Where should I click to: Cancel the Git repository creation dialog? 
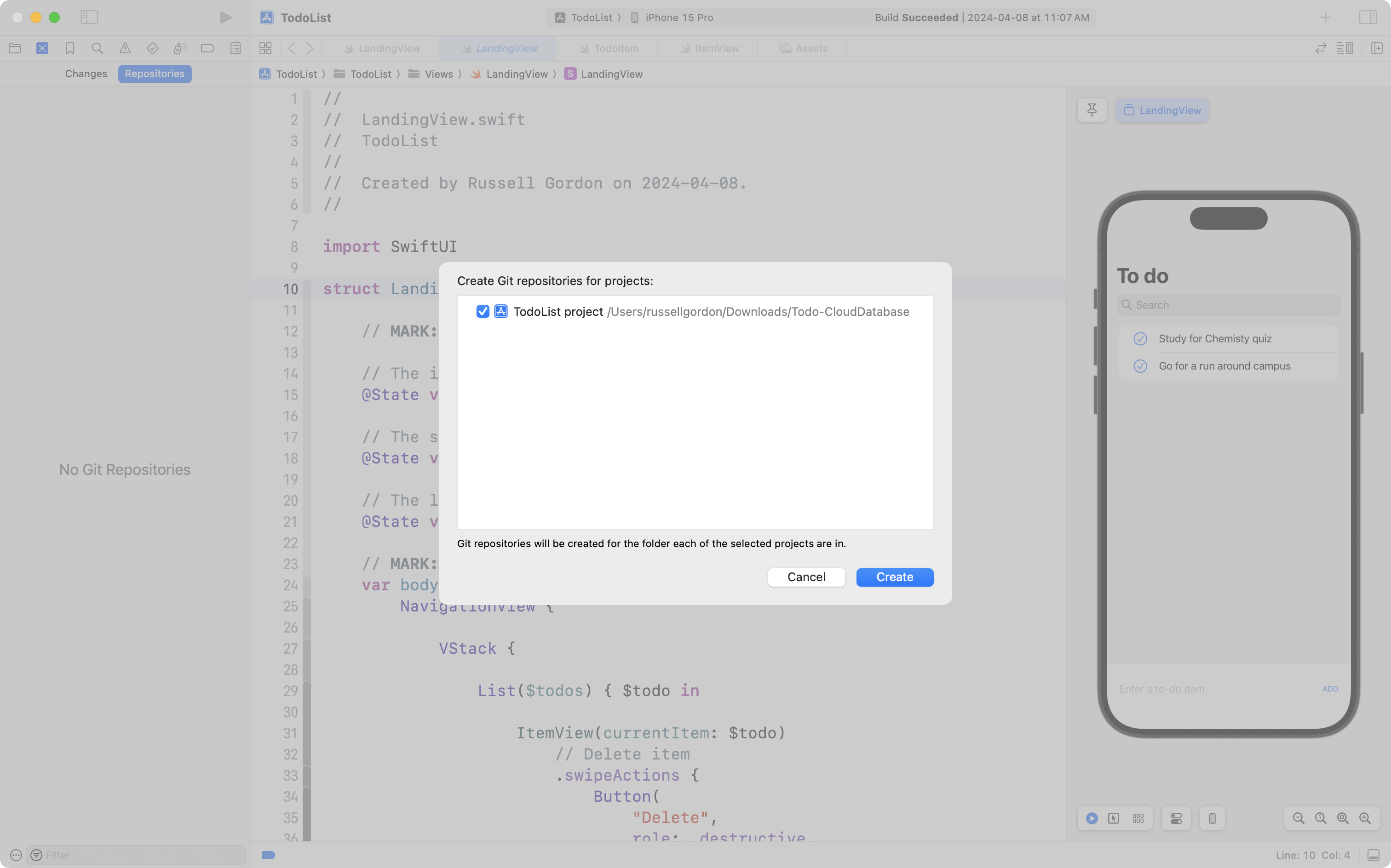pyautogui.click(x=806, y=577)
